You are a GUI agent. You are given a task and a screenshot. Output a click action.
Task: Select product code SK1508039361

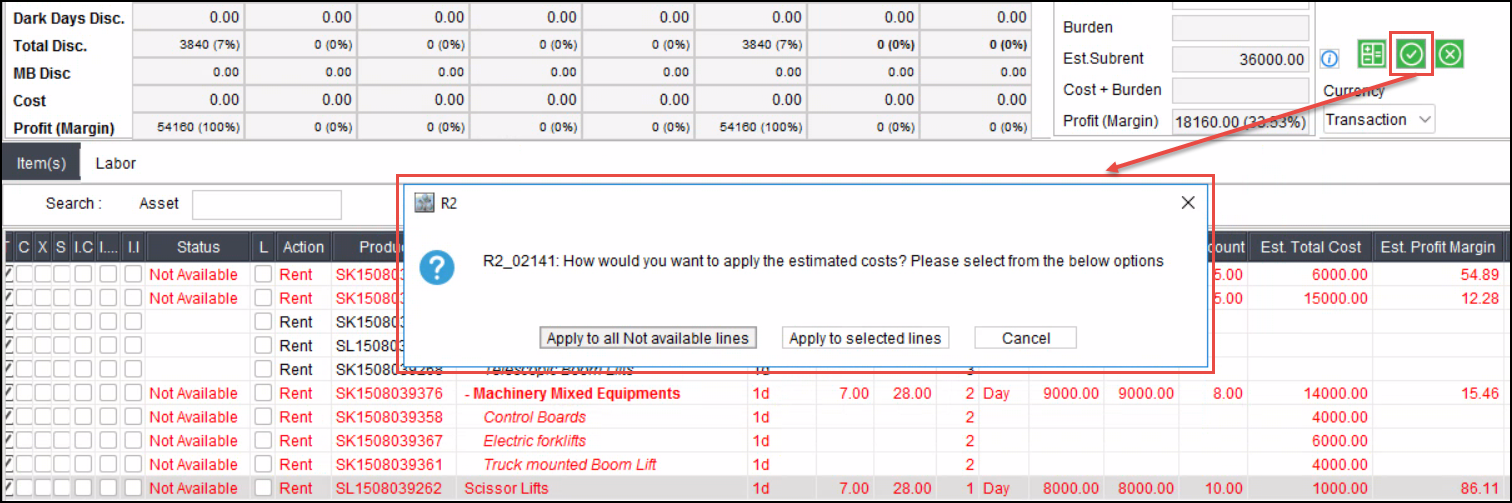pyautogui.click(x=389, y=464)
